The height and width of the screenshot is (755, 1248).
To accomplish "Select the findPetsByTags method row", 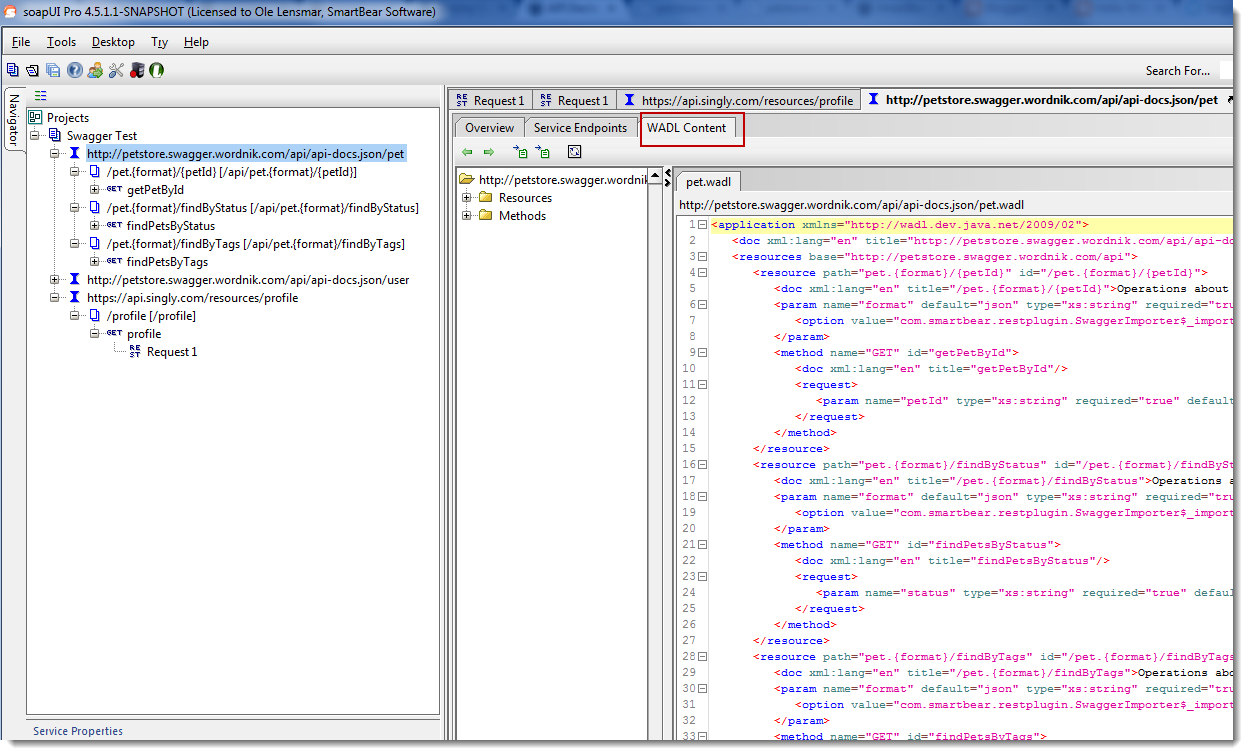I will 167,262.
